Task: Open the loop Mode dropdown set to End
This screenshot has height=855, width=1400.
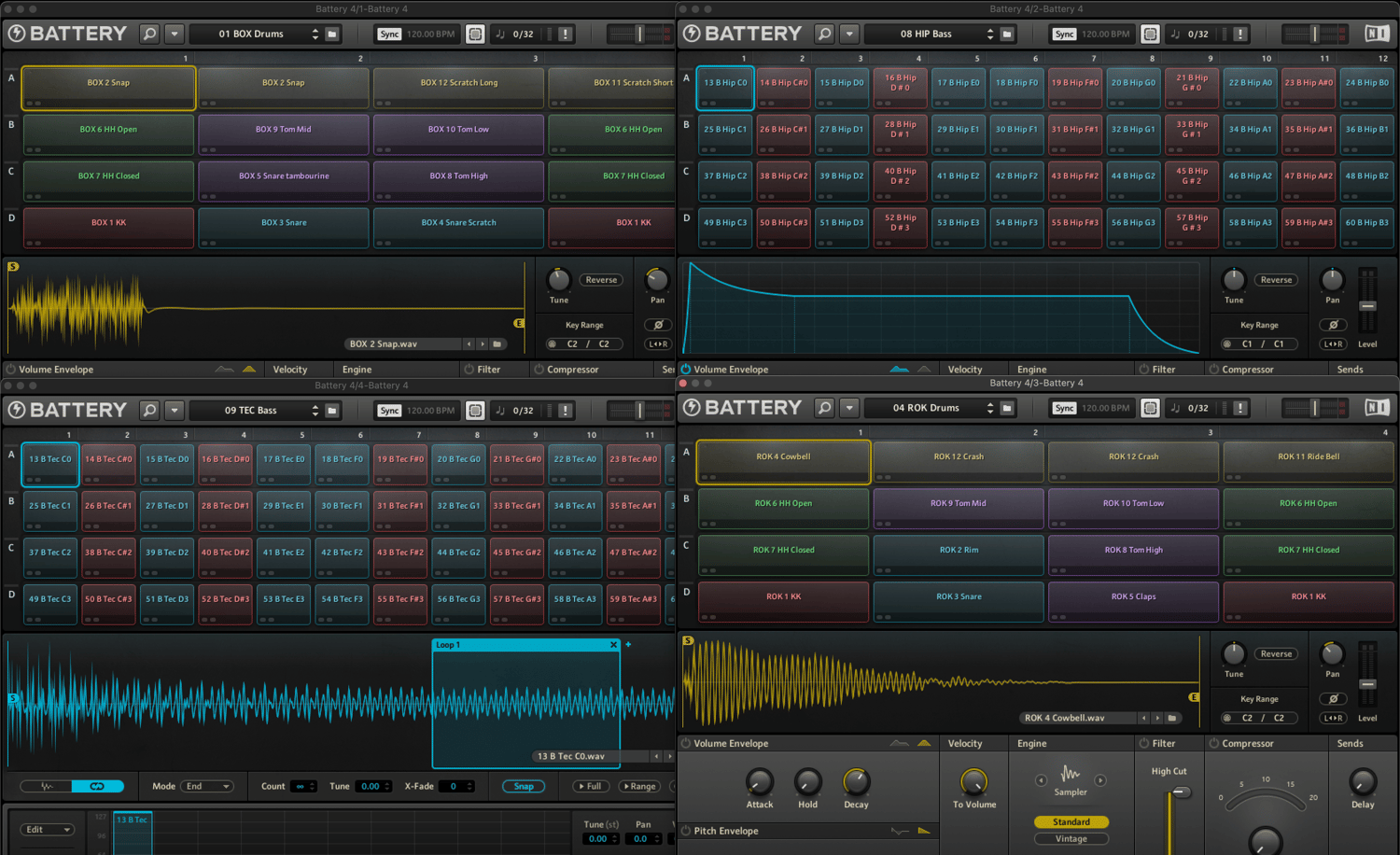Action: [207, 786]
